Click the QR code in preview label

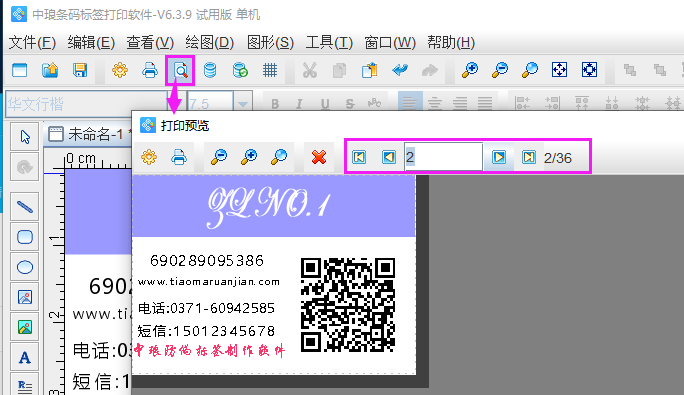click(x=348, y=305)
